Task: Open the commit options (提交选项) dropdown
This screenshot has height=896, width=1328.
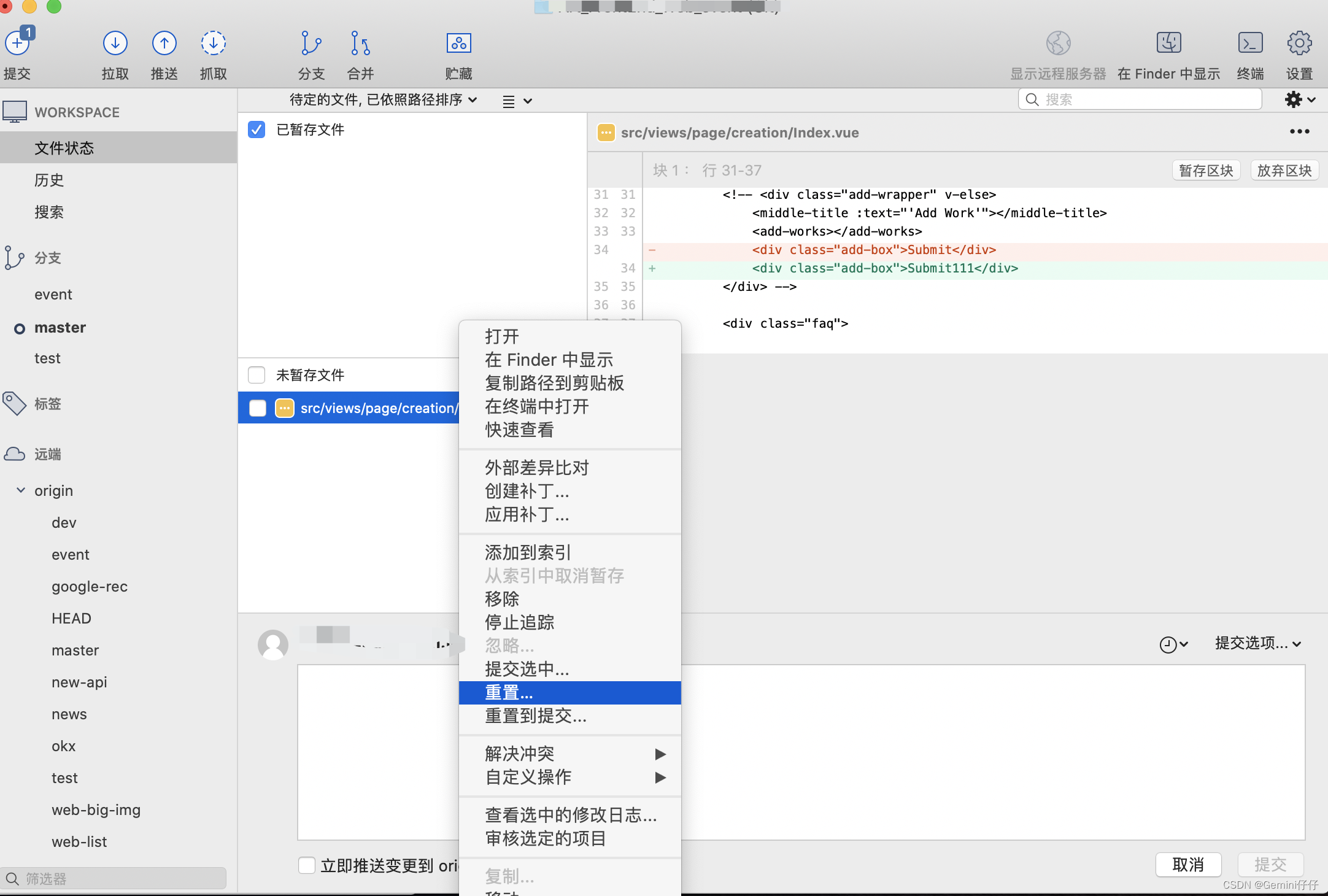Action: point(1258,643)
